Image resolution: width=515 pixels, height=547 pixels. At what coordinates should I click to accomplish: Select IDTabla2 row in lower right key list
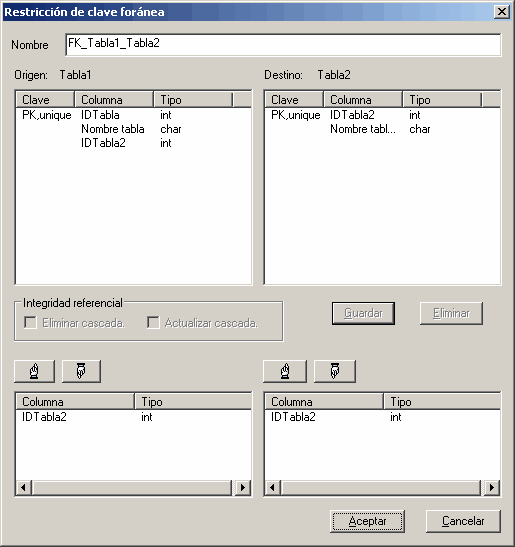point(382,417)
